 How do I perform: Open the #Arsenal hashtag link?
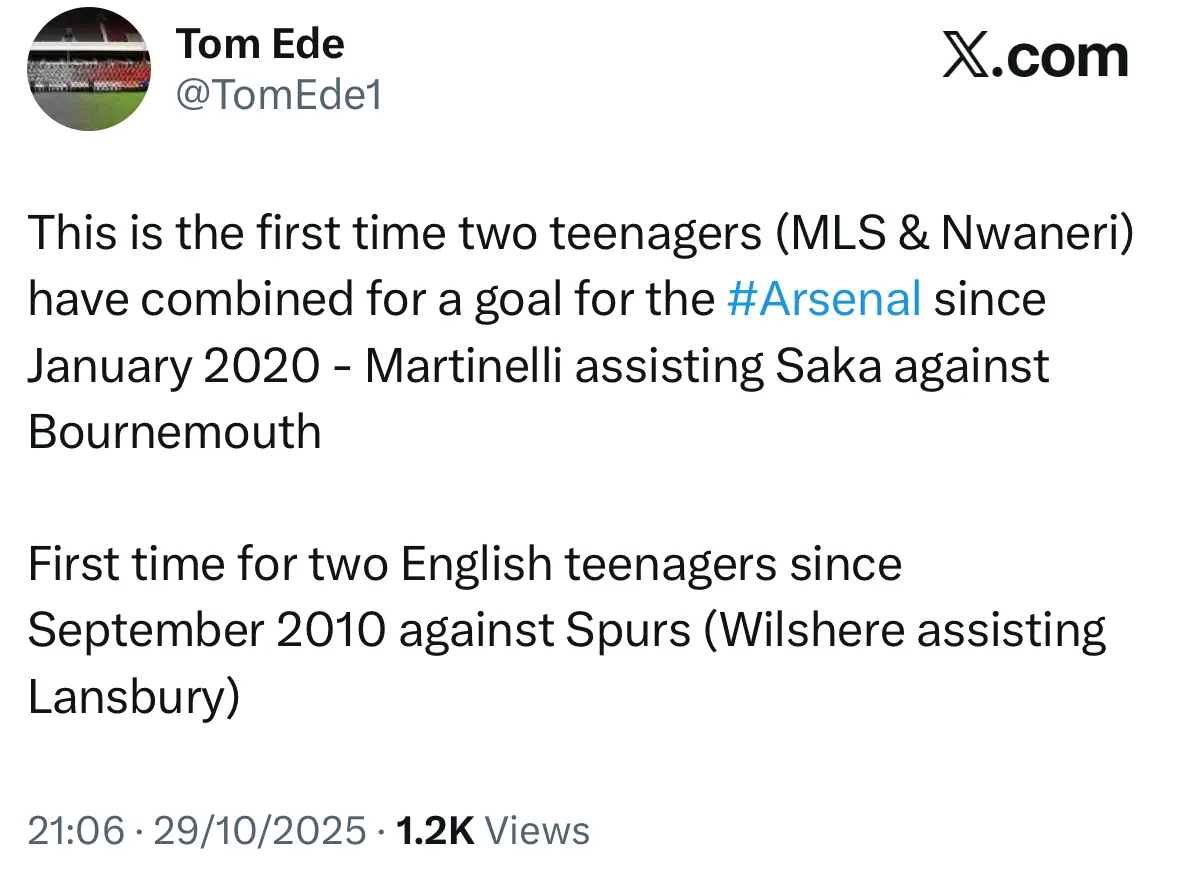coord(824,299)
